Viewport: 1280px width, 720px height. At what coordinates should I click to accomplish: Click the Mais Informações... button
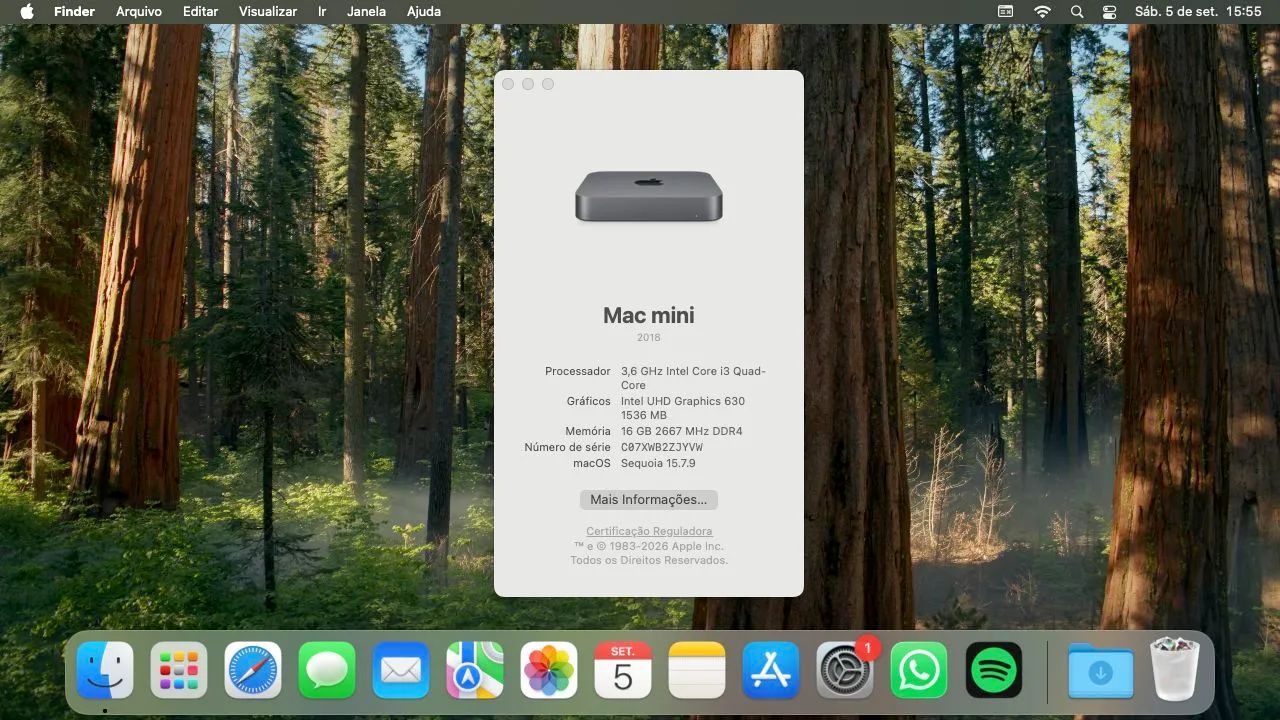pos(649,499)
